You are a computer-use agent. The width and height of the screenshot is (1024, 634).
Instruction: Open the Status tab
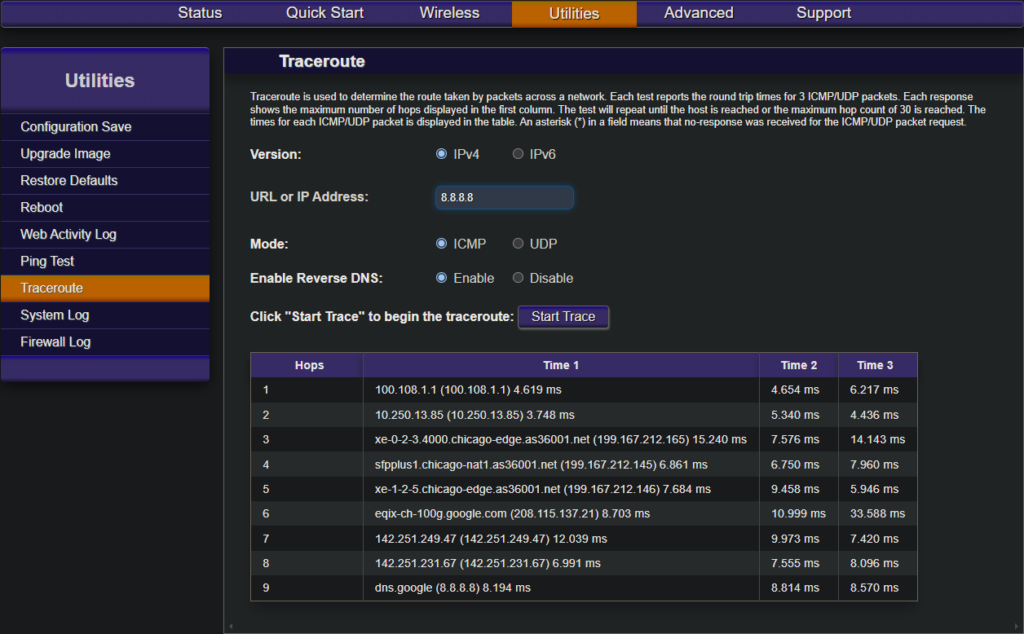point(200,13)
